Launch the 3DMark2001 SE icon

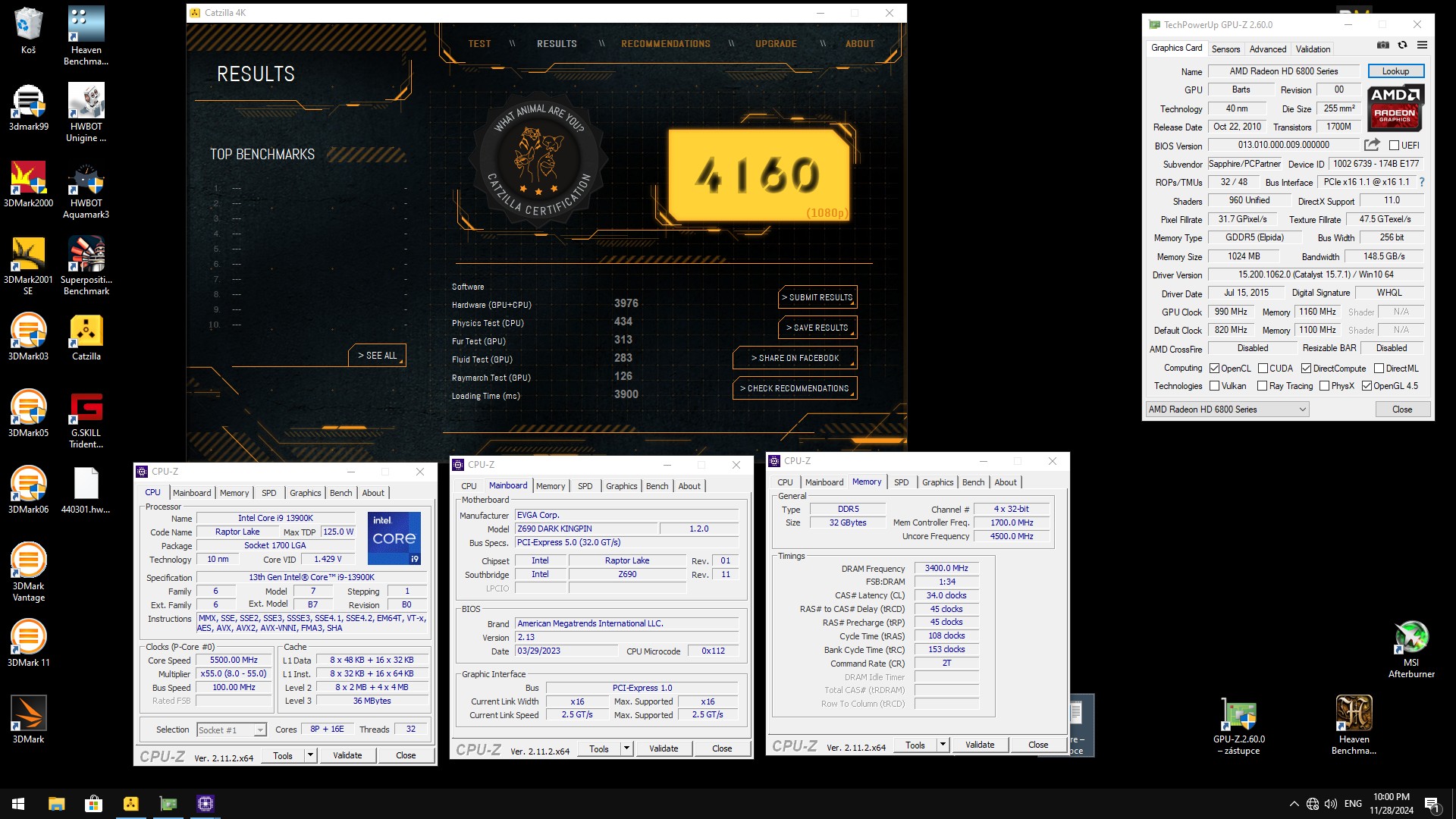pos(28,265)
